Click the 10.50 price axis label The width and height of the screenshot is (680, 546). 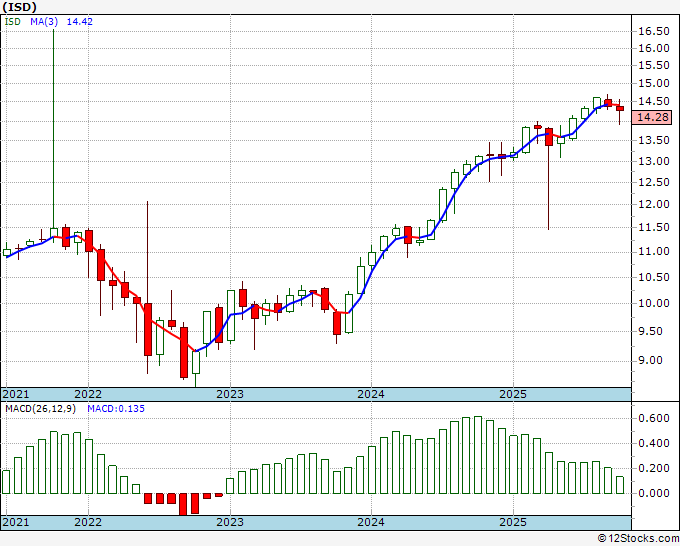654,277
